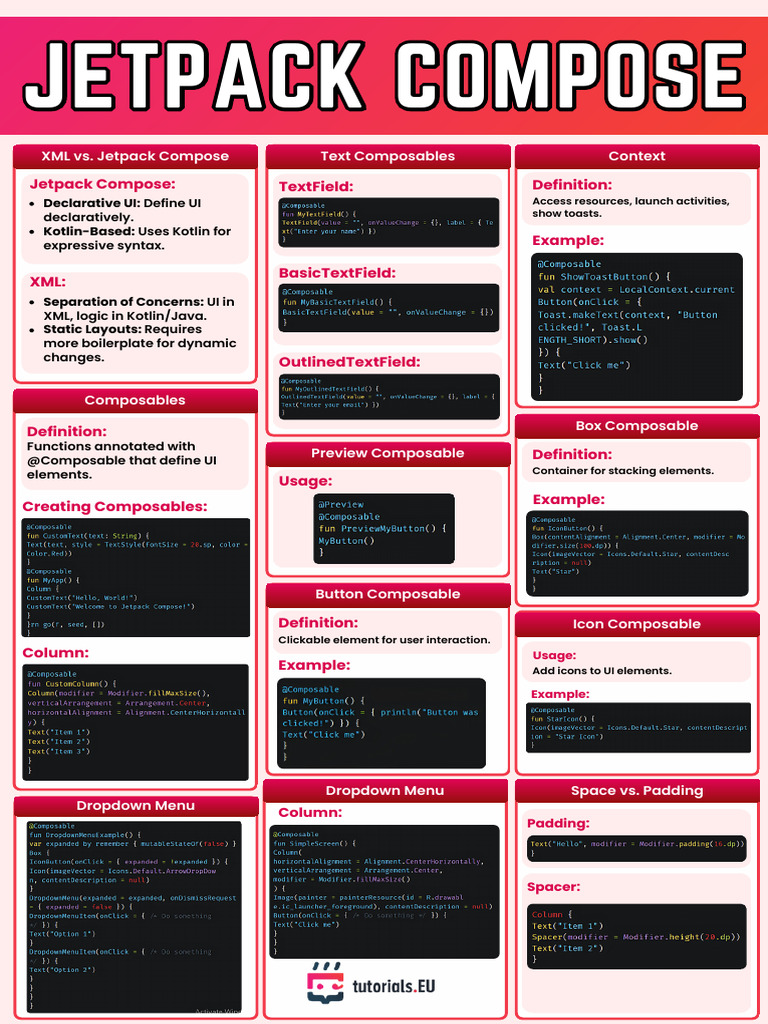This screenshot has width=768, height=1024.
Task: Click the 'Context' section header
Action: (x=637, y=156)
